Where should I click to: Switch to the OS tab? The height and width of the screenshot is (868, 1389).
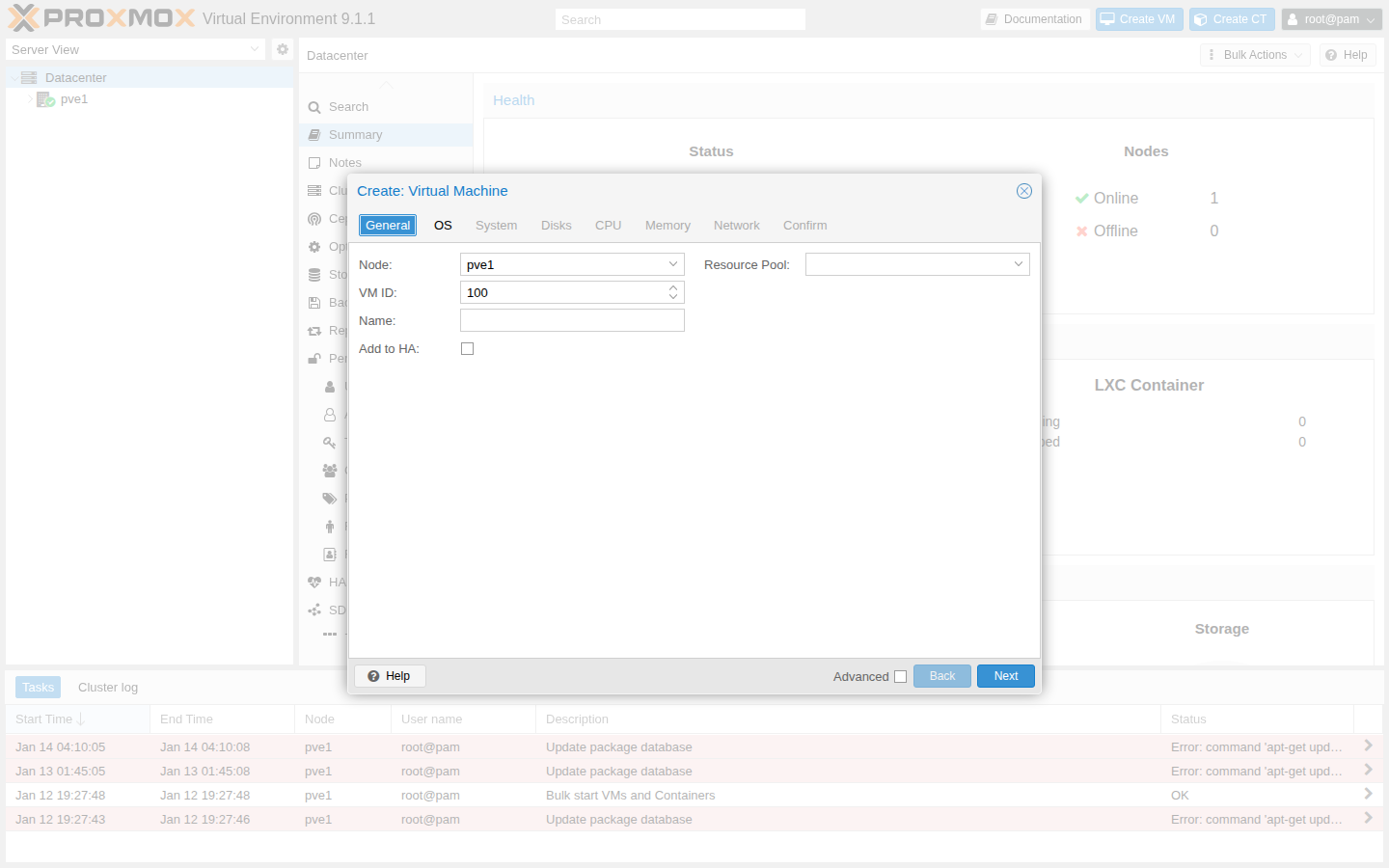[443, 225]
